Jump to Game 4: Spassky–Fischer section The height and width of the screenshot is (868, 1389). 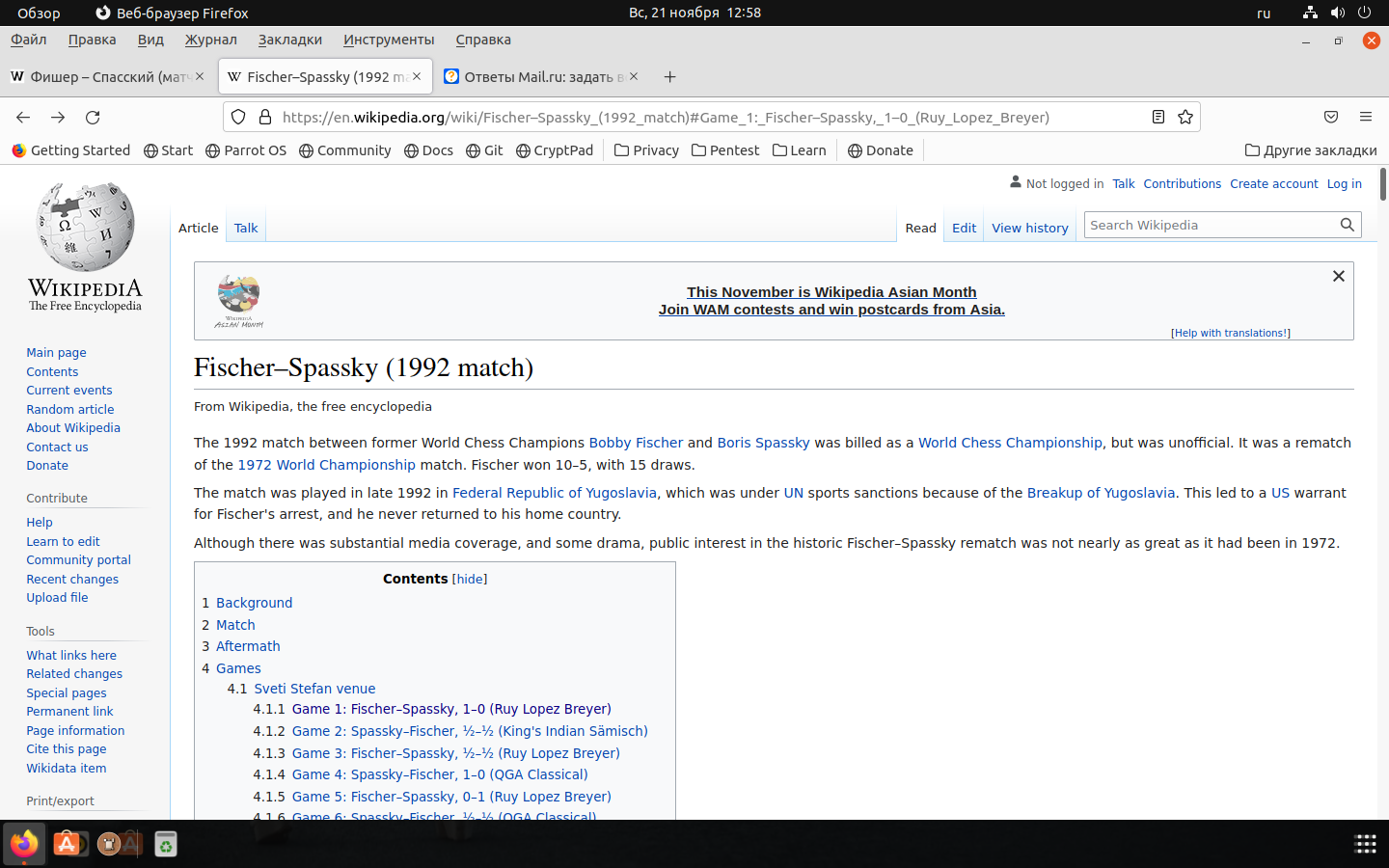(440, 774)
